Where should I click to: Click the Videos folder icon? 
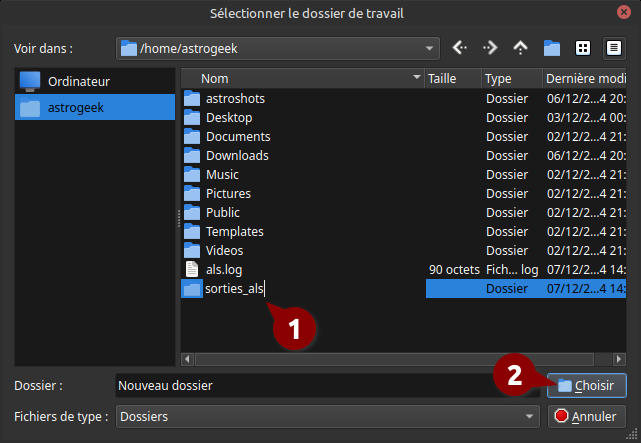192,251
